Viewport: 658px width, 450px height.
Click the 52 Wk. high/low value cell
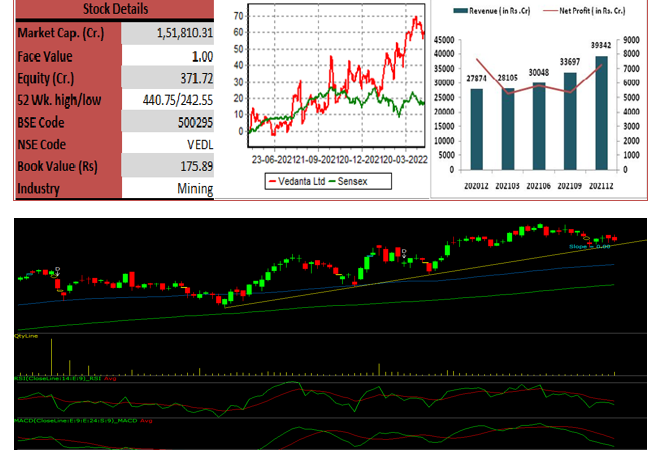click(x=168, y=100)
